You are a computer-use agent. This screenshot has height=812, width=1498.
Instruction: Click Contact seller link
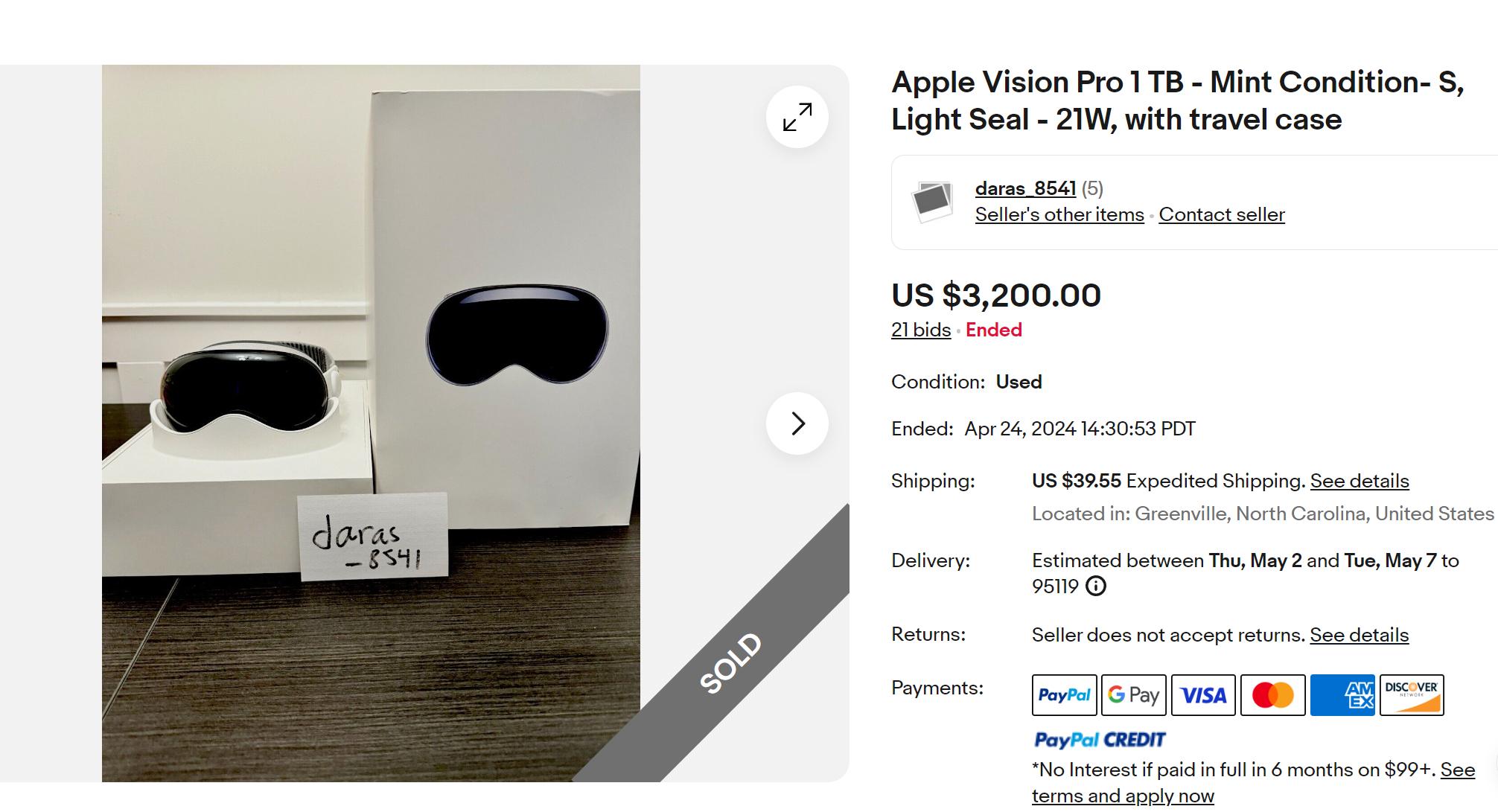tap(1222, 215)
